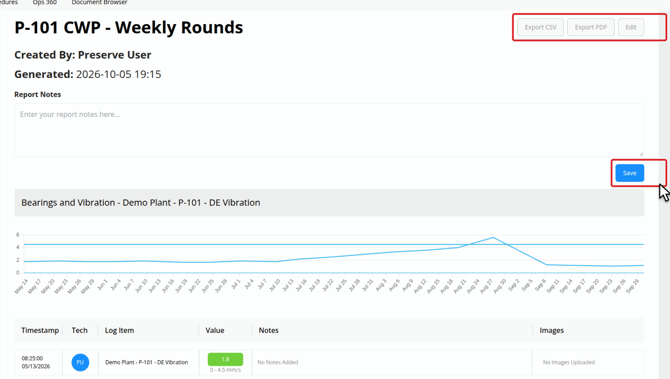Viewport: 670px width, 379px height.
Task: Click the PU technician avatar icon
Action: click(80, 362)
